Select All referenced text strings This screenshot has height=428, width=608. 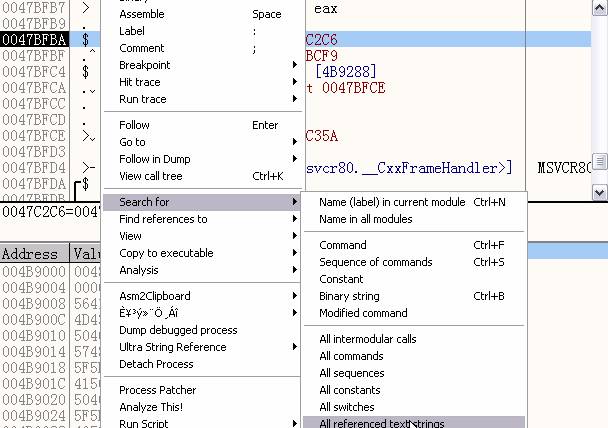[414, 423]
